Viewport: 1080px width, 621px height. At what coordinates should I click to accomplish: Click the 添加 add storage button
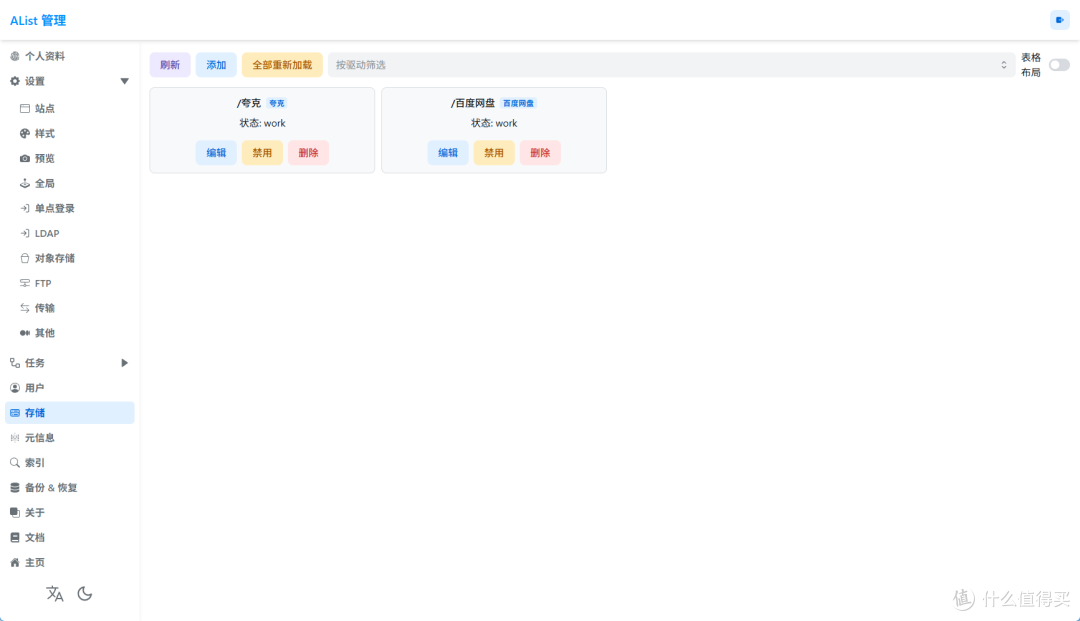pos(216,65)
